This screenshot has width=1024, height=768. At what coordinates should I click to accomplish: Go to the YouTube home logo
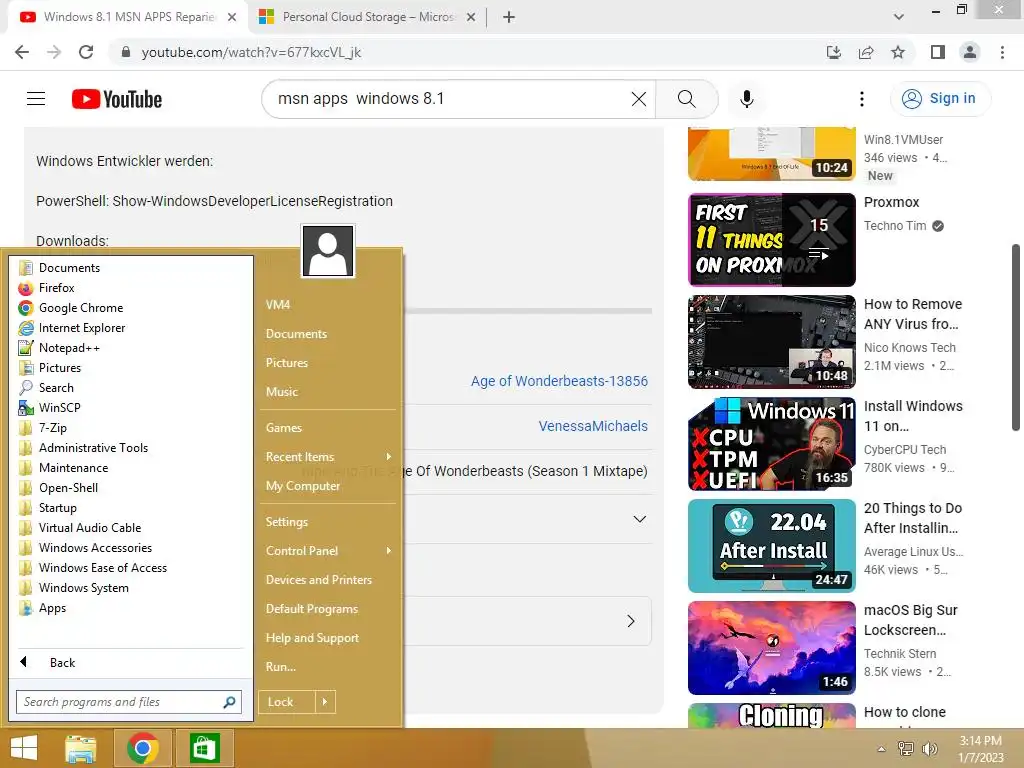point(117,99)
